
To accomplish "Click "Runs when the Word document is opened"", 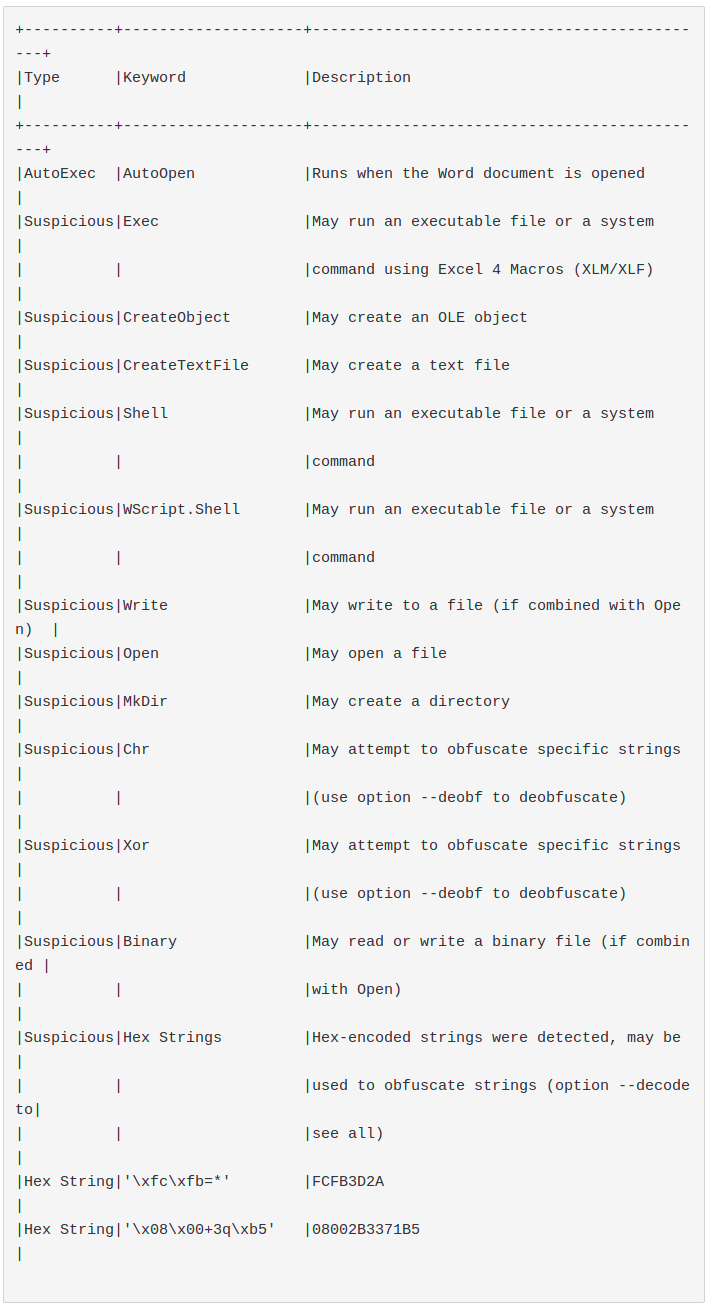I will (478, 174).
